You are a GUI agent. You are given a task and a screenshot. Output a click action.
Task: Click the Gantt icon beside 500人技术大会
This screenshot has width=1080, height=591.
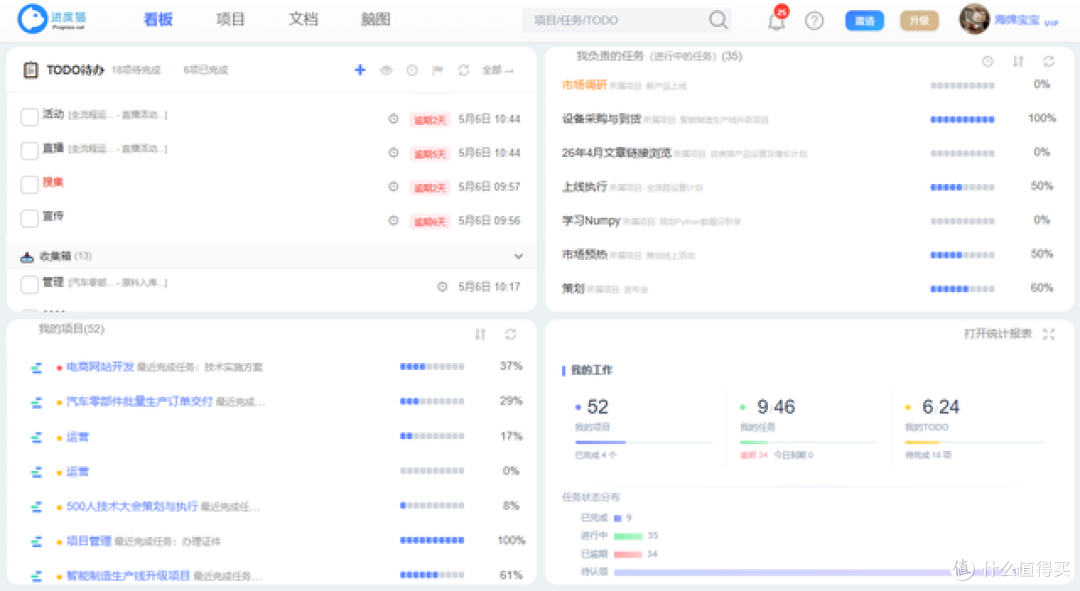37,507
